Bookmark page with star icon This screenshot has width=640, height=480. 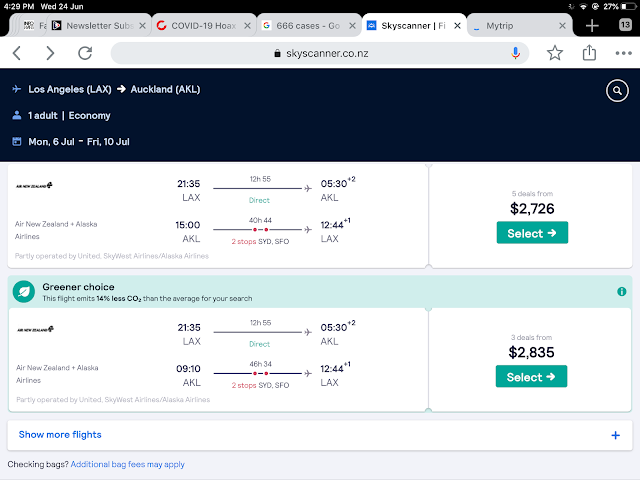click(555, 53)
